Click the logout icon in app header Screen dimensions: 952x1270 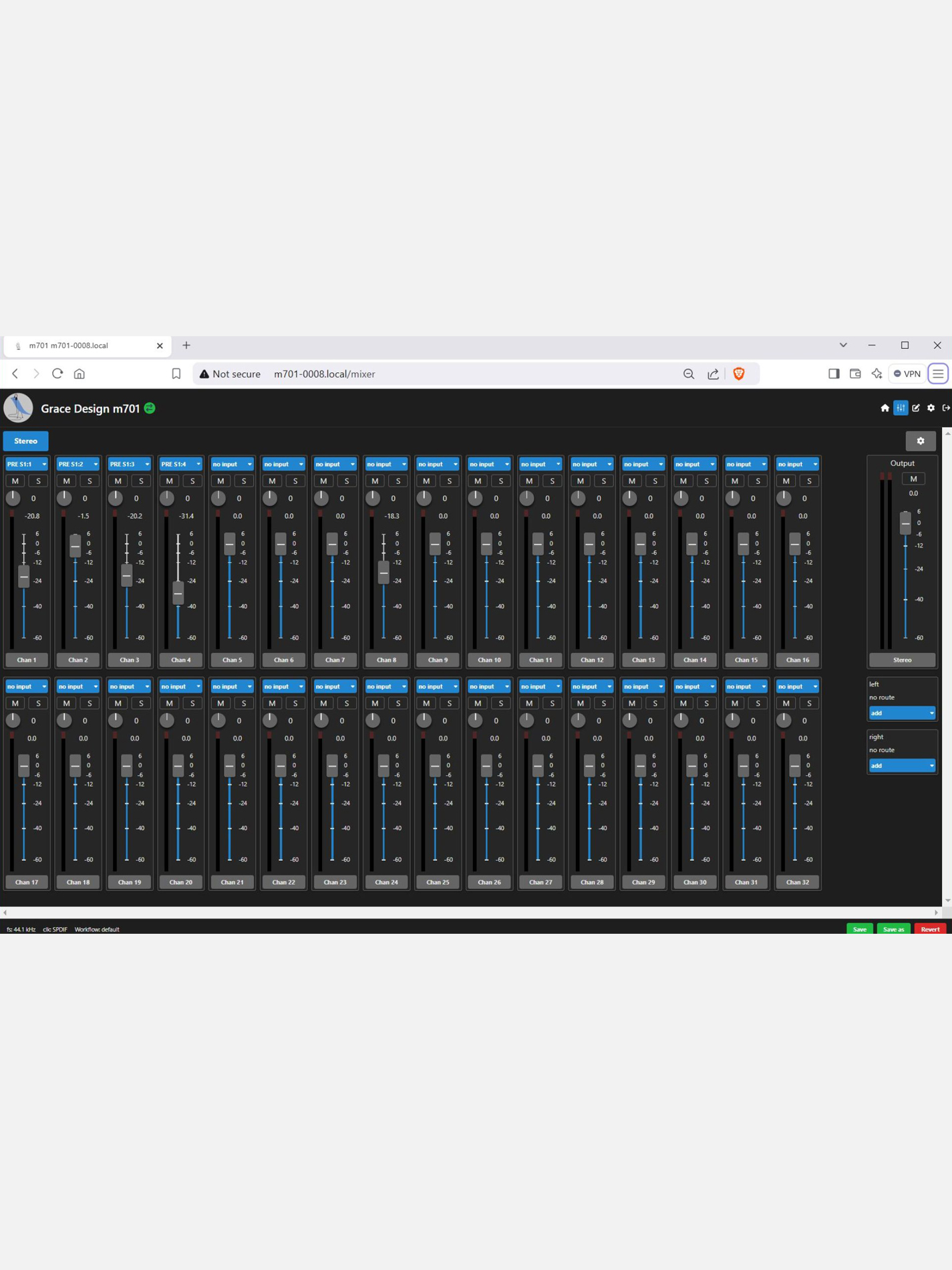coord(946,408)
